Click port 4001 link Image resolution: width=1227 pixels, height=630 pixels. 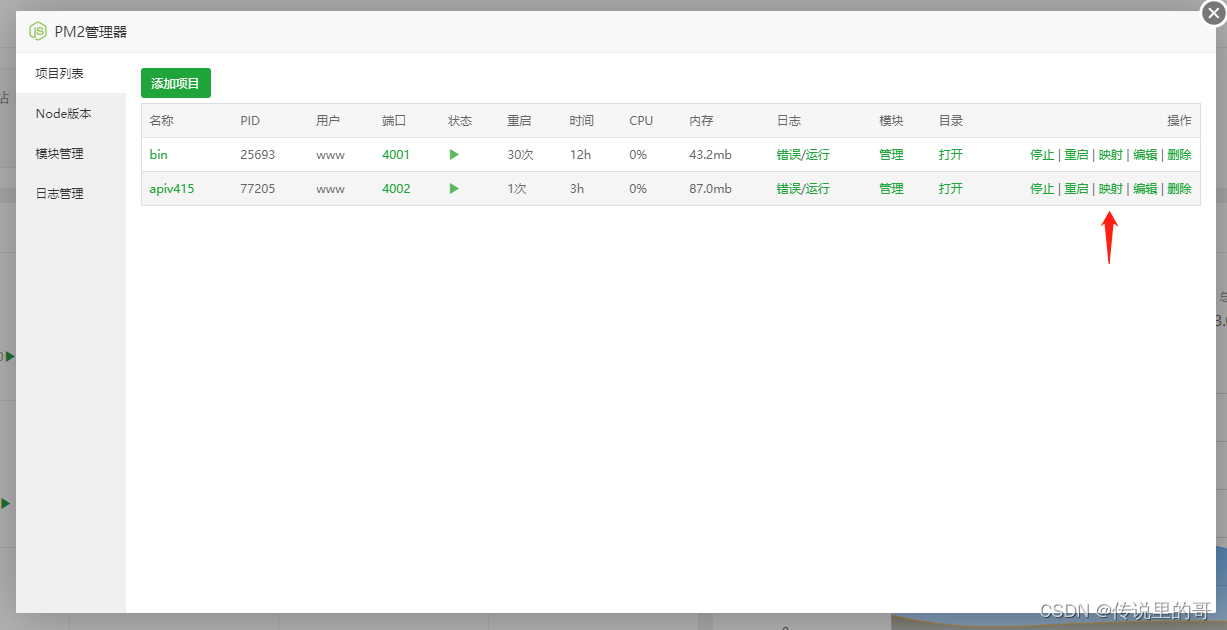click(x=396, y=155)
